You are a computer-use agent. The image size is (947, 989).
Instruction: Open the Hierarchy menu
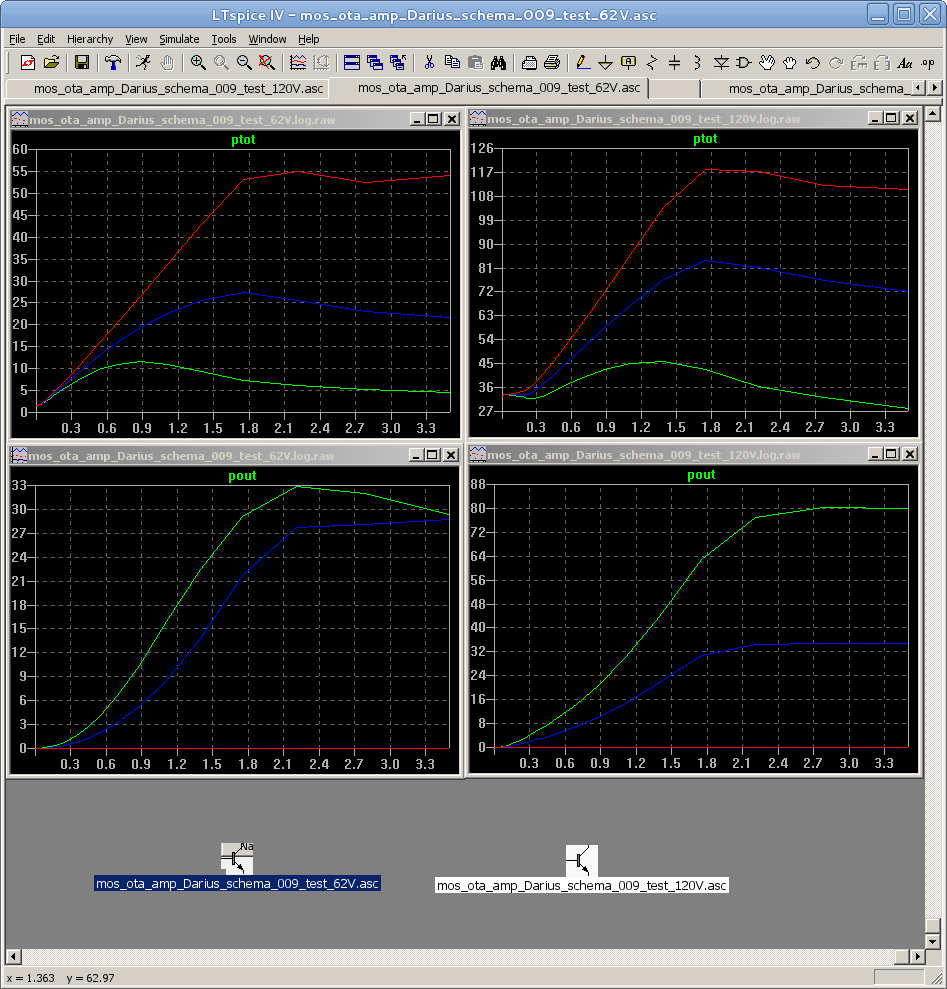click(90, 39)
